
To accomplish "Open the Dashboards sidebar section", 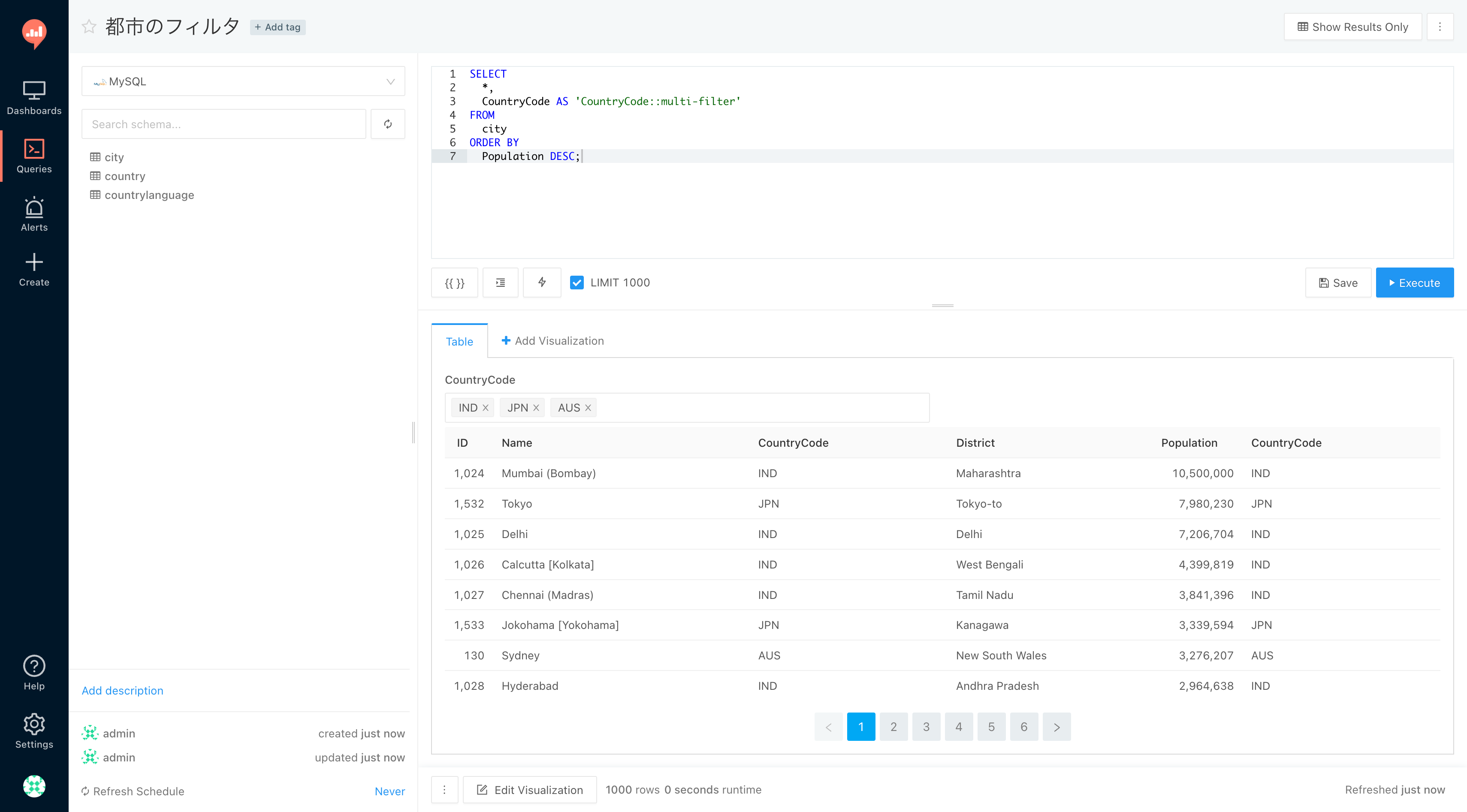I will tap(34, 98).
